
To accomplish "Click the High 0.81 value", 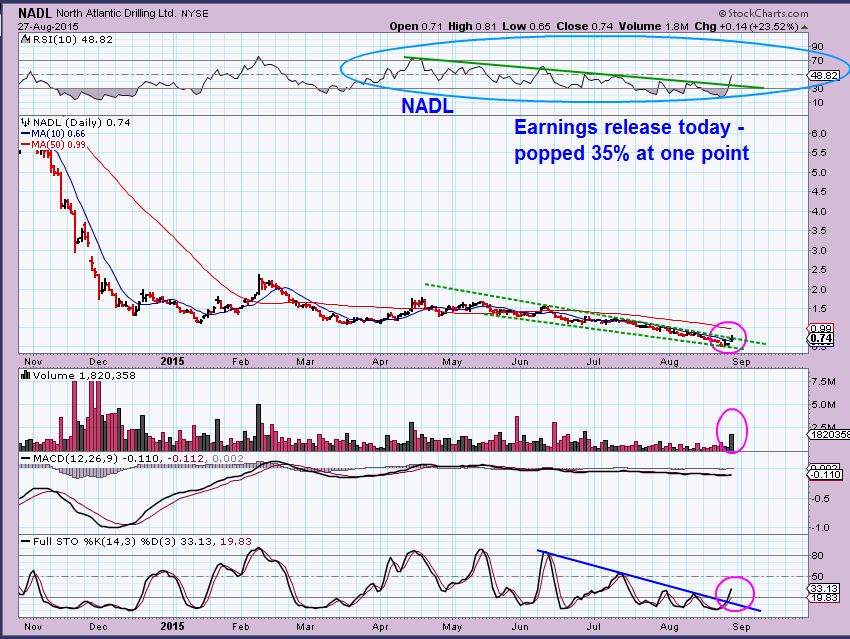I will click(x=472, y=26).
